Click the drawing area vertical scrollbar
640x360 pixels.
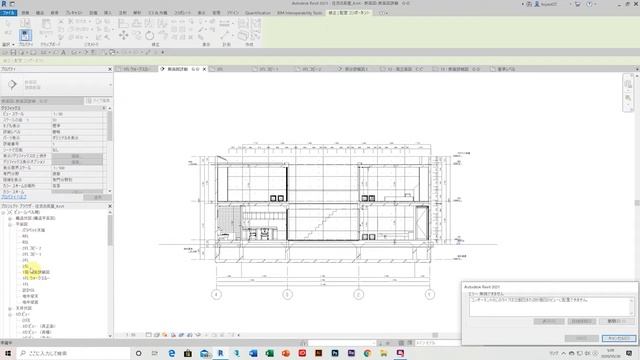[x=637, y=203]
